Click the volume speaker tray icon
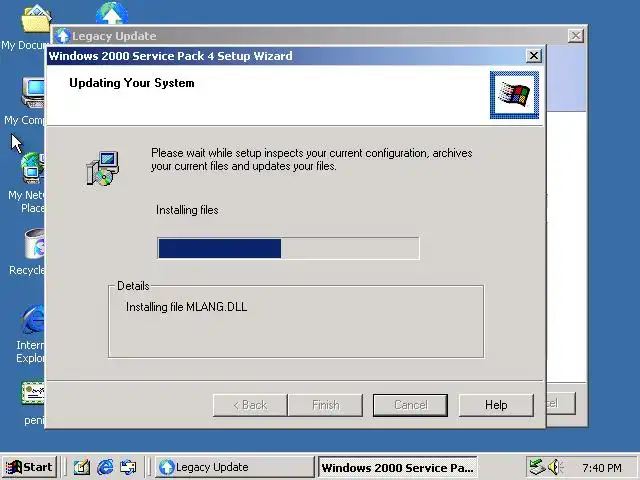640x480 pixels. [x=555, y=467]
